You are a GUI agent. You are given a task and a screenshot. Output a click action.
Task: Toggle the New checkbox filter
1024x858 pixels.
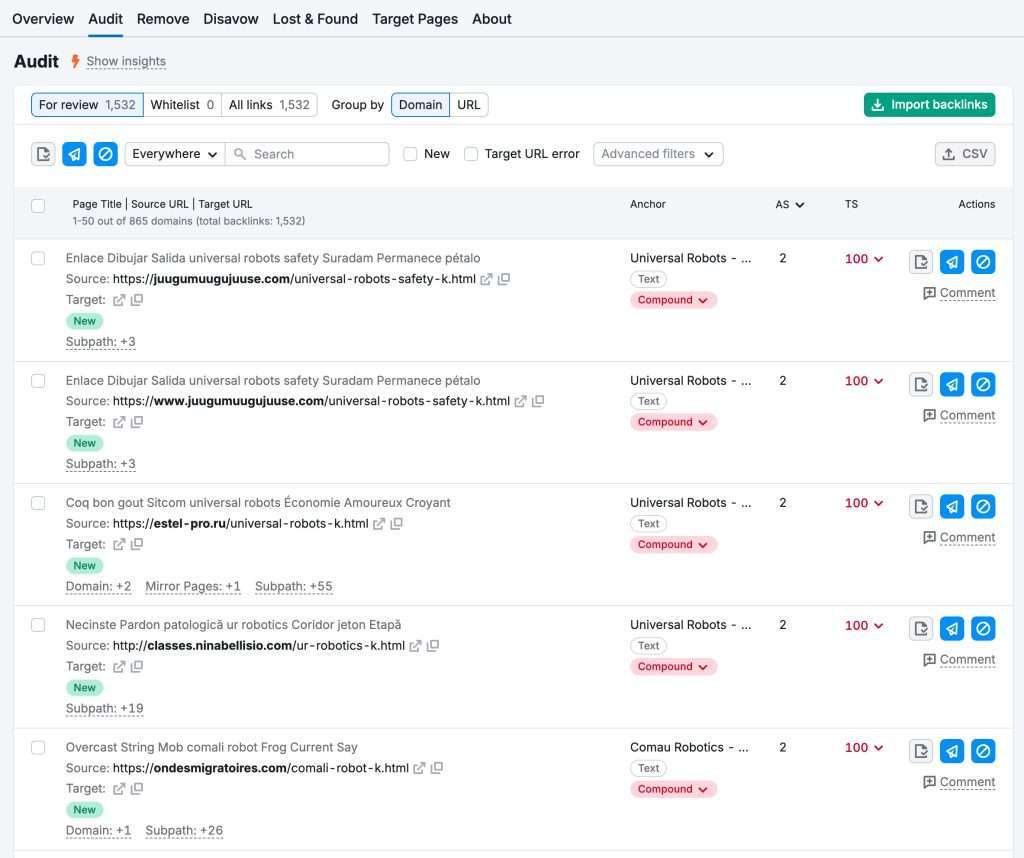point(410,154)
